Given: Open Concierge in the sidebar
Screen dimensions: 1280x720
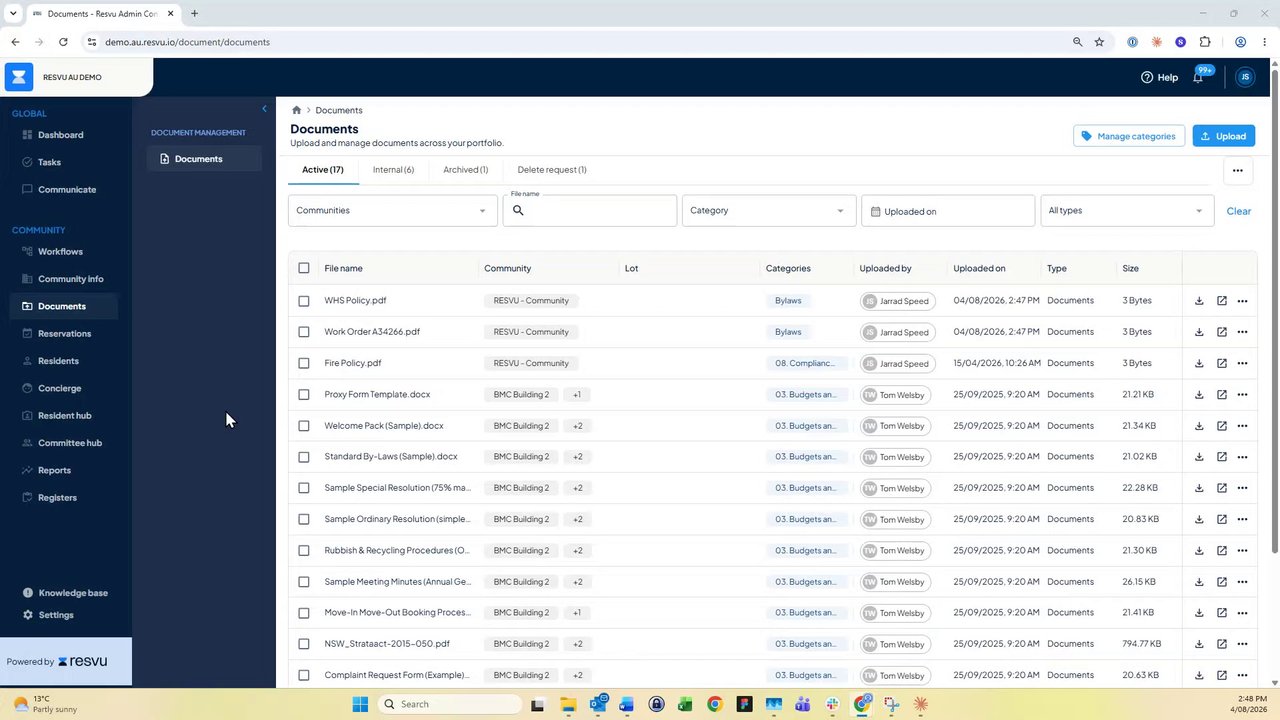Looking at the screenshot, I should (59, 388).
